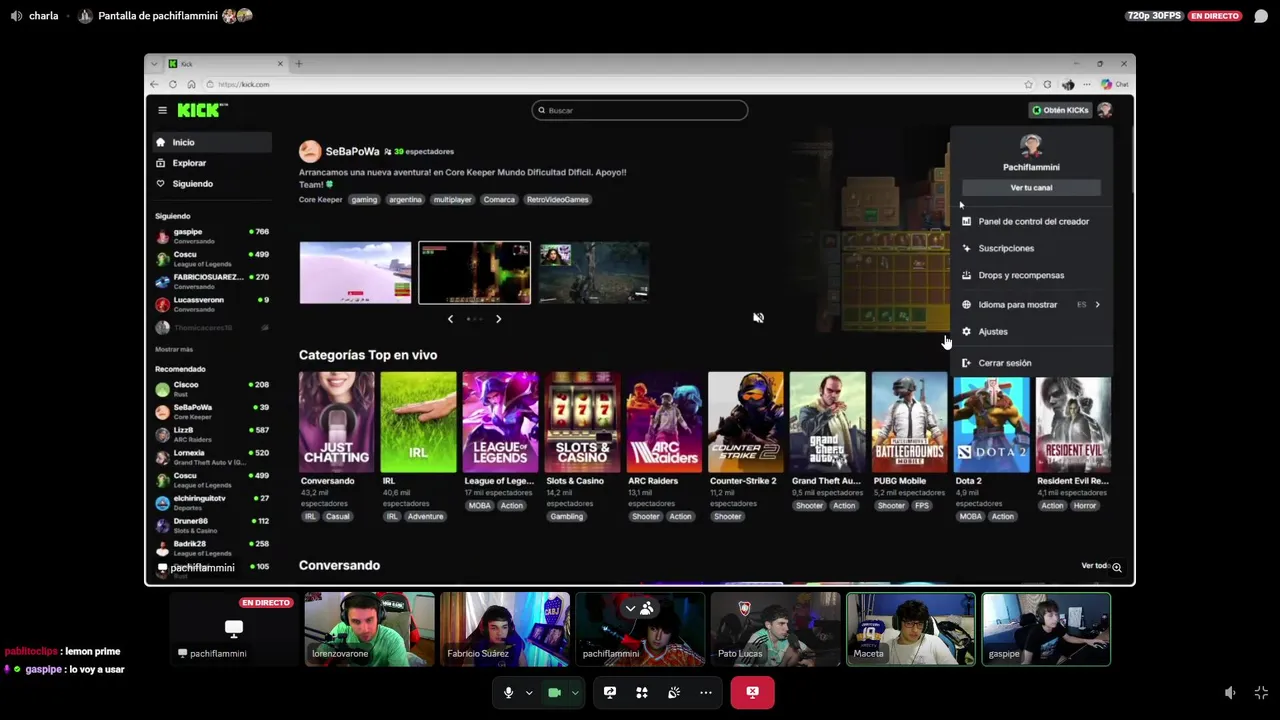
Task: Open Suscripciones menu entry
Action: [x=1032, y=248]
